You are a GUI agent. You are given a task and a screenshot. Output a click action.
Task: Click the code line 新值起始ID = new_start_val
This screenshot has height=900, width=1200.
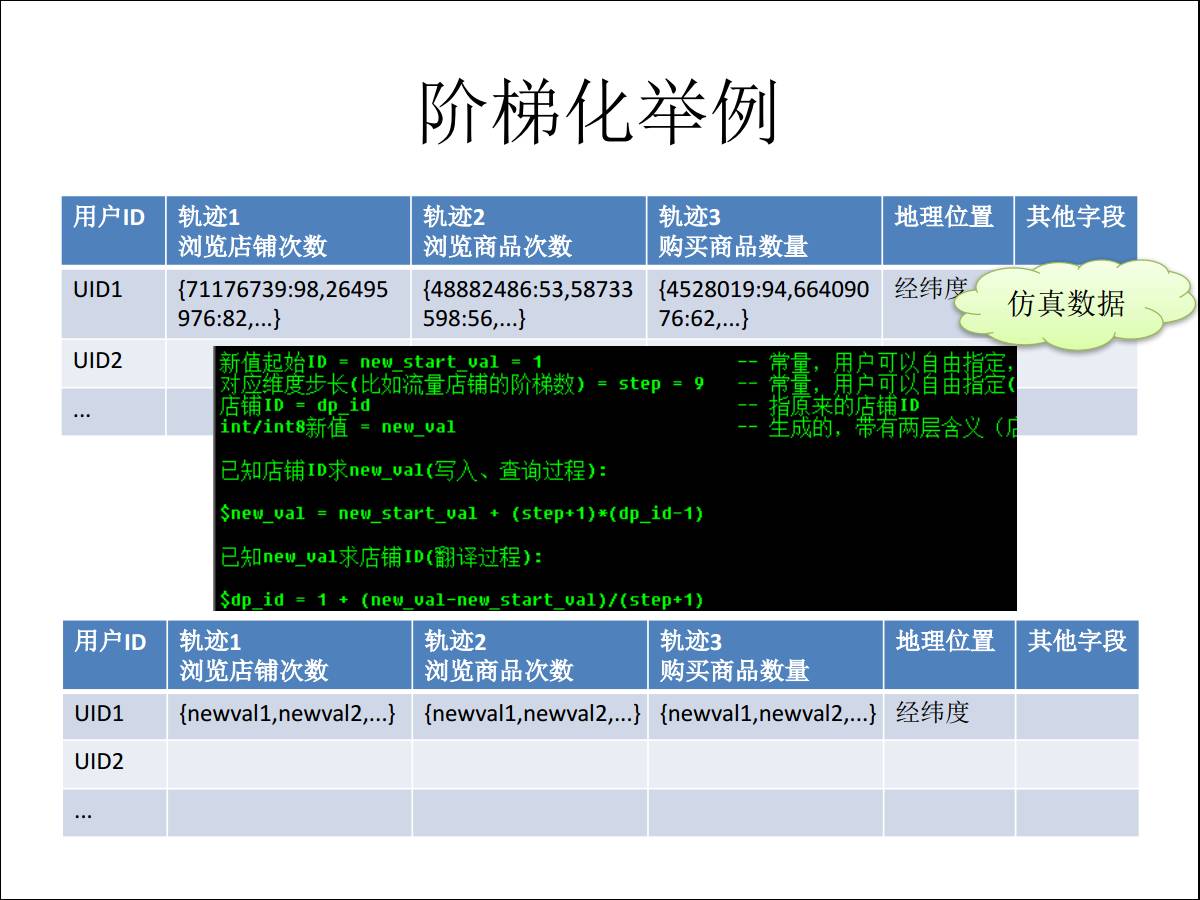(x=380, y=361)
